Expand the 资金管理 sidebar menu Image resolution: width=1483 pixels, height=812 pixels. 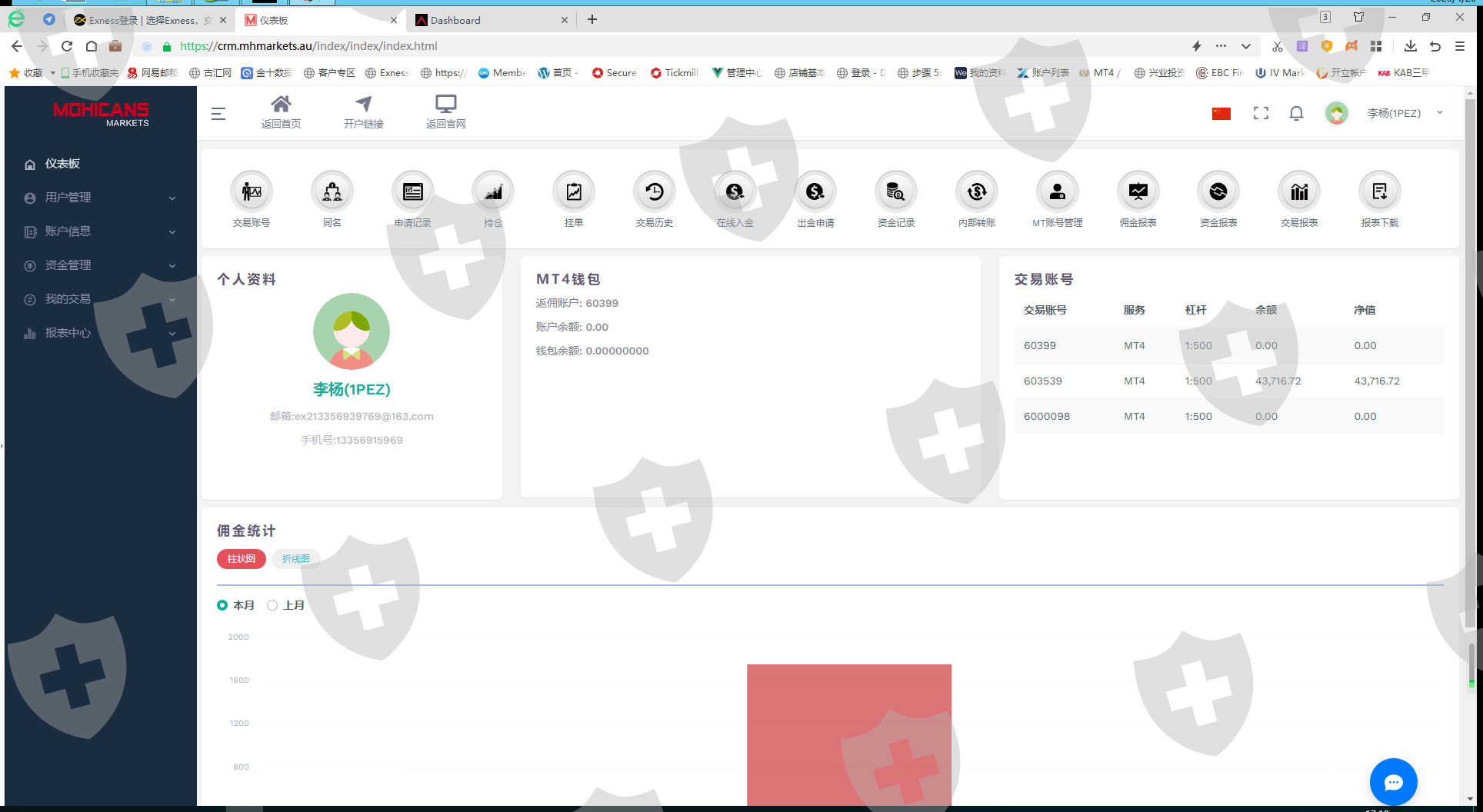tap(101, 265)
